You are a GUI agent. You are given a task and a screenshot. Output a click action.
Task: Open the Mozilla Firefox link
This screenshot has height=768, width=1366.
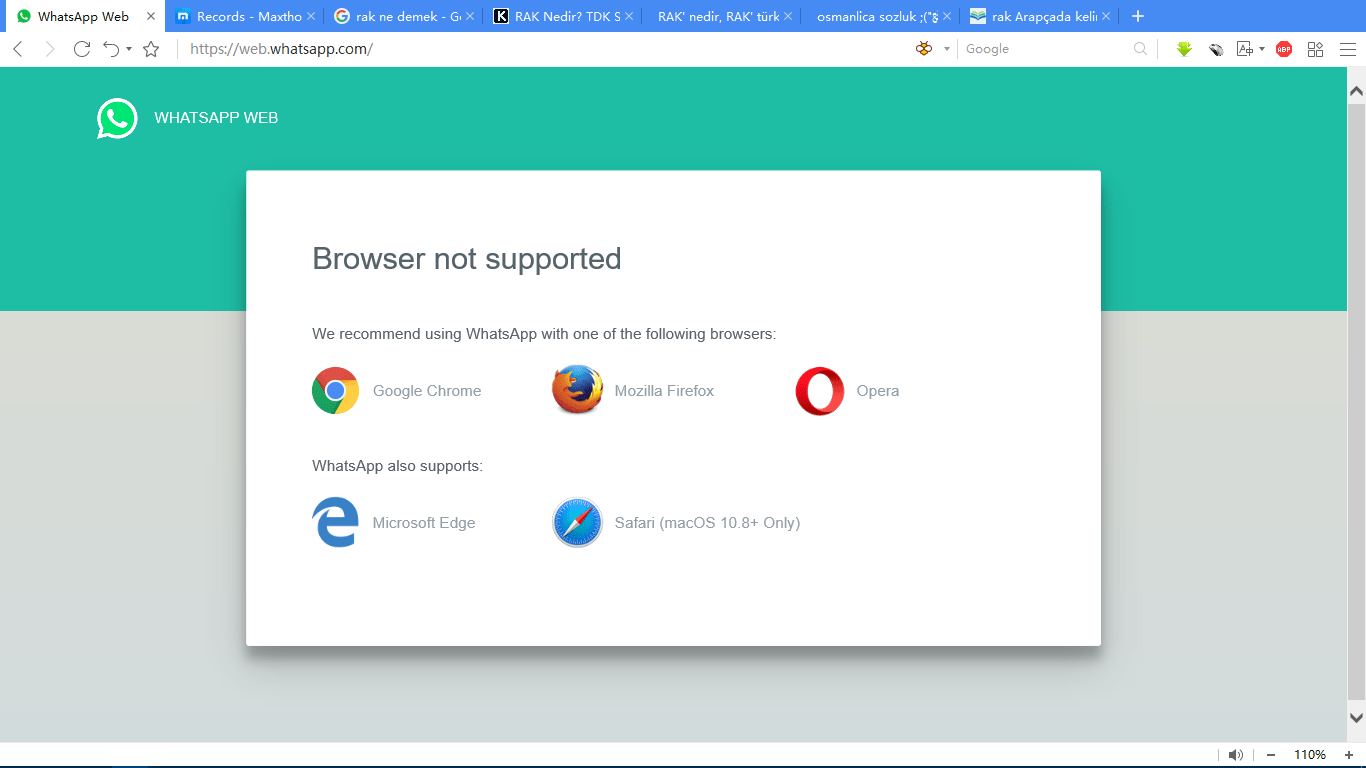664,391
